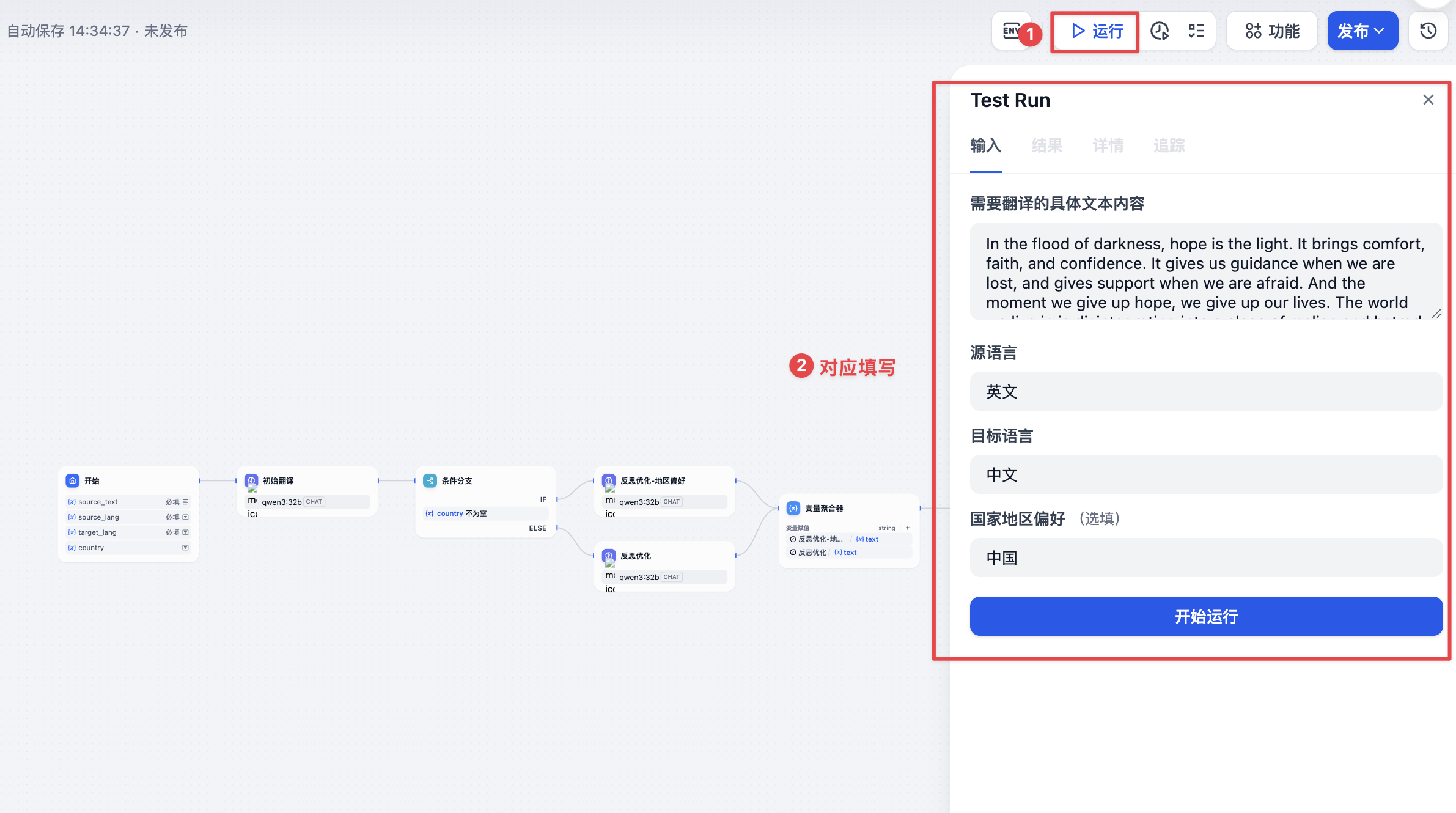Click the IF branch label

(x=543, y=499)
